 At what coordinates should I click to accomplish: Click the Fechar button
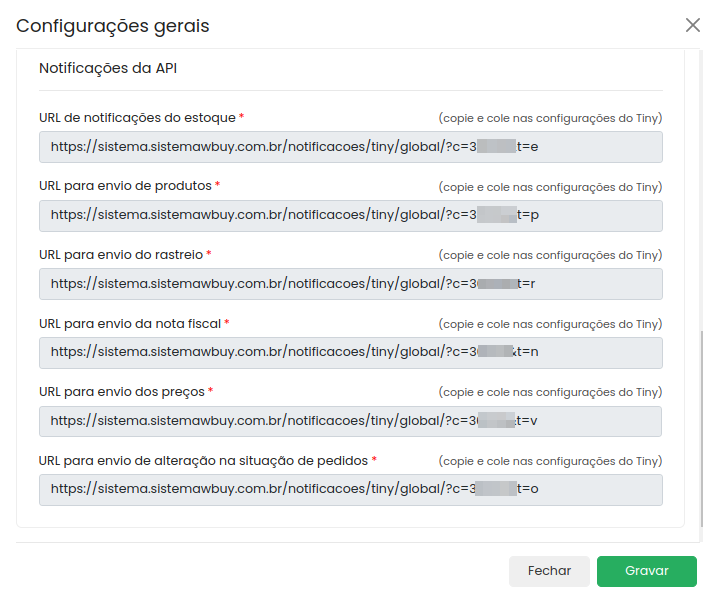(x=549, y=571)
